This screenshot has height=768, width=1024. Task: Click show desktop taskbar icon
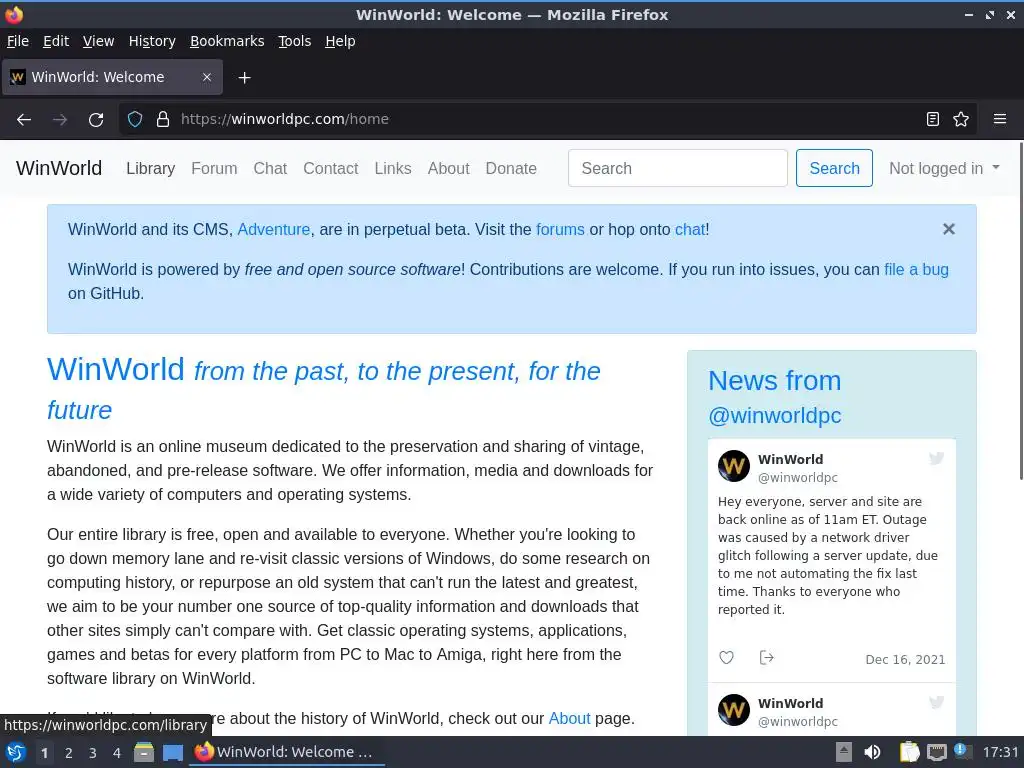point(172,752)
